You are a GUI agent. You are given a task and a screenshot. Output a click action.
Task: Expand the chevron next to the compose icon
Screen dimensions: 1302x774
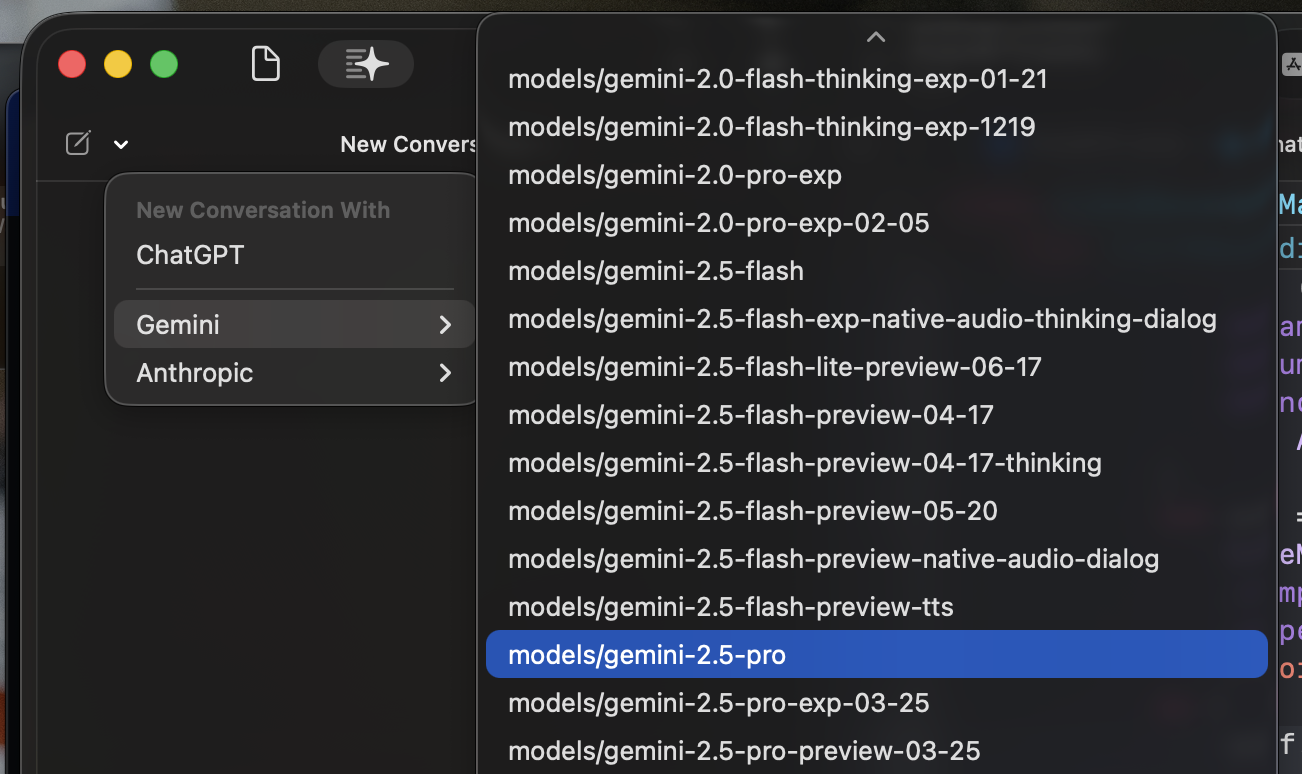coord(120,145)
